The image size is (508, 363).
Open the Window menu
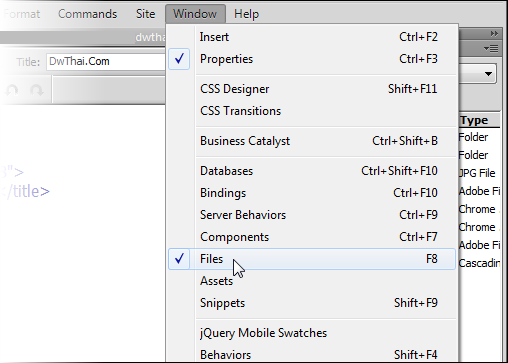pos(195,14)
